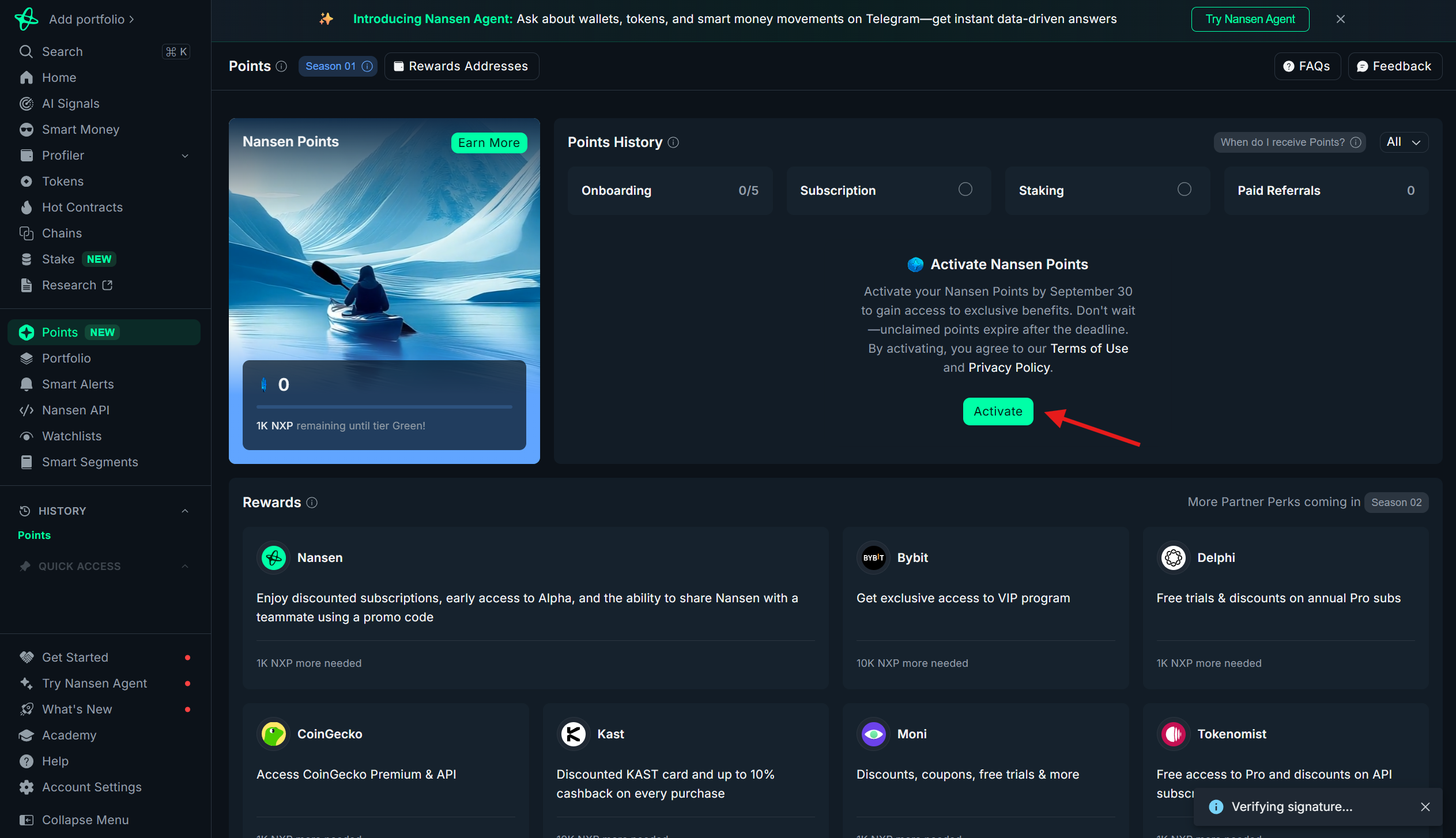
Task: Click the Search magnifier icon
Action: (26, 51)
